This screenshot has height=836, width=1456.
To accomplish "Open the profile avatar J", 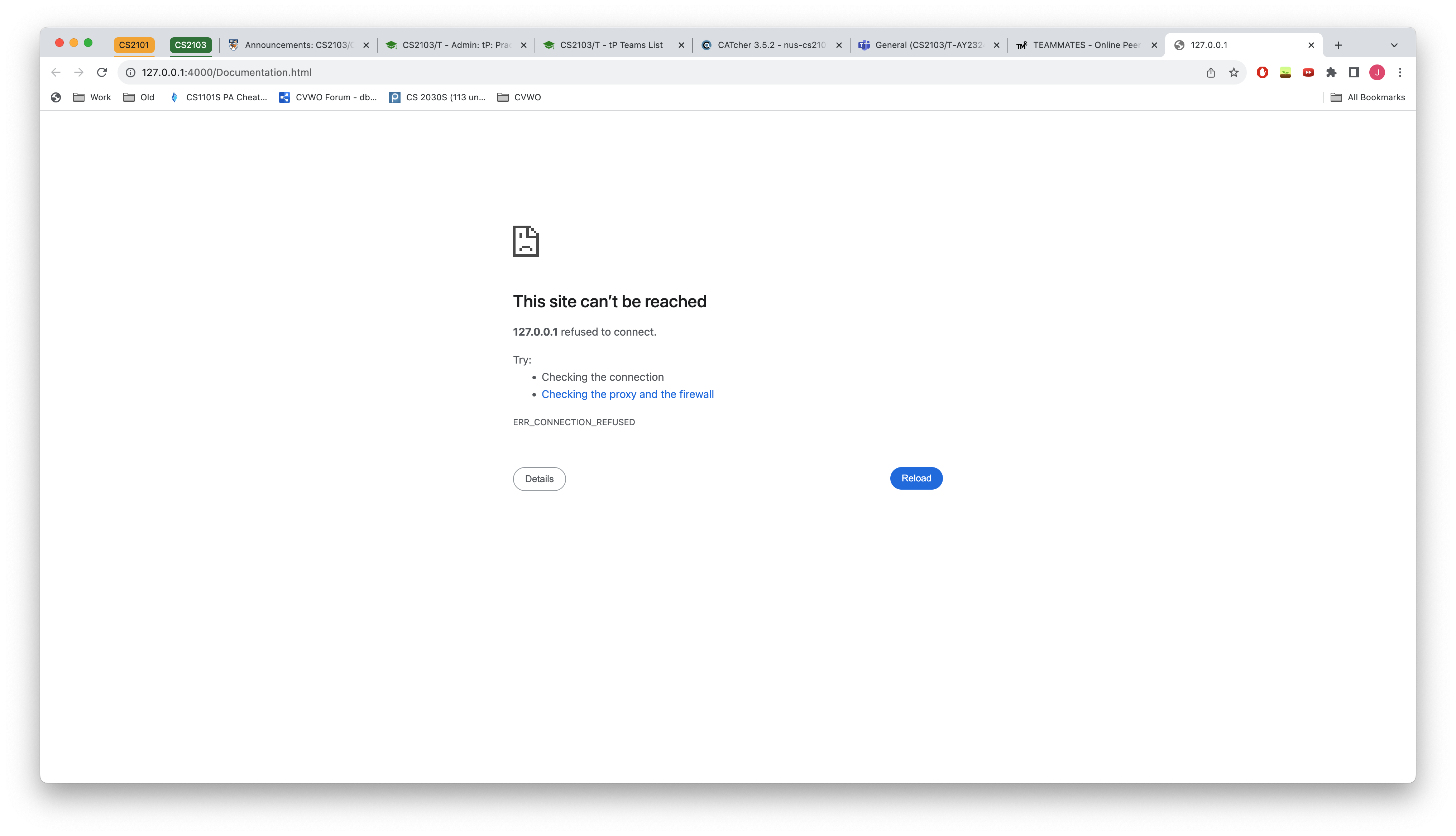I will [1377, 72].
